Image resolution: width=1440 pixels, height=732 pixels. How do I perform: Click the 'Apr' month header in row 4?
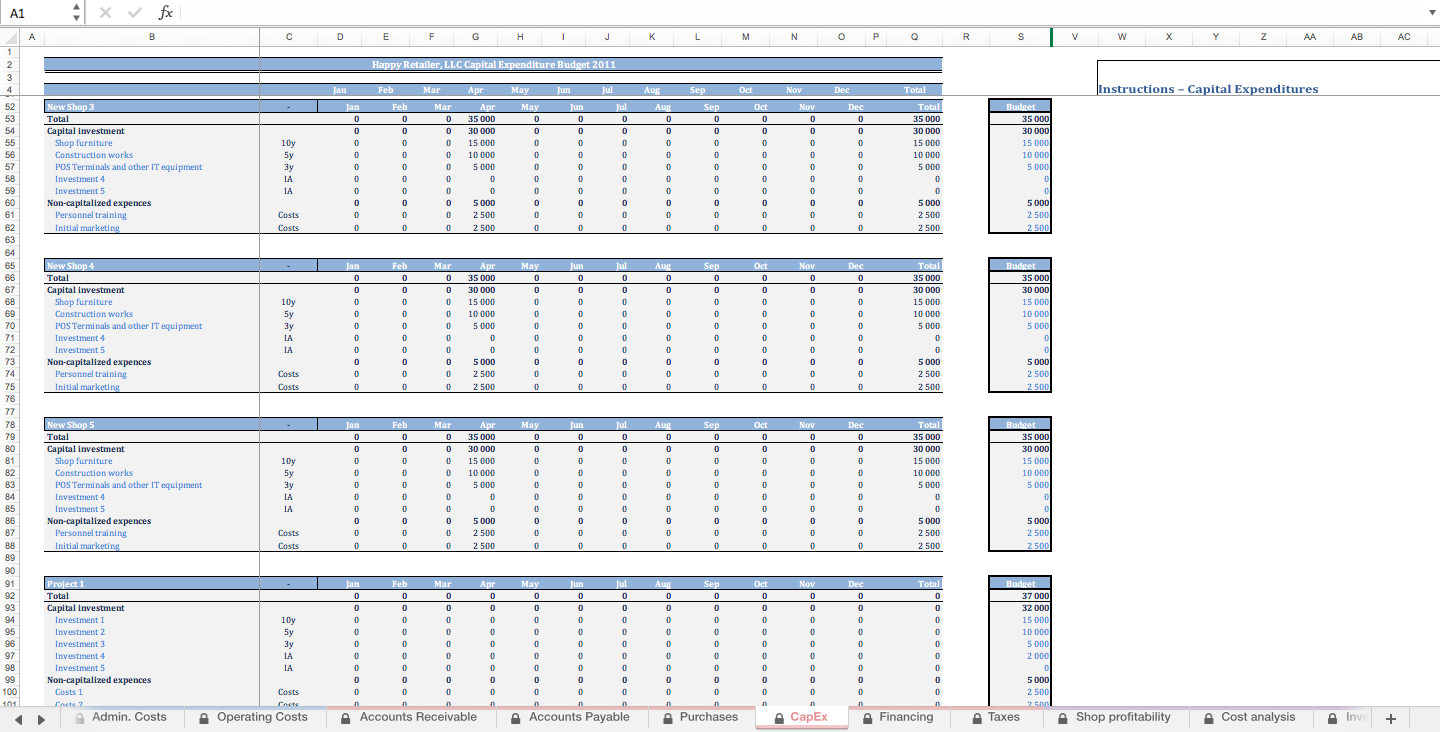pyautogui.click(x=476, y=90)
